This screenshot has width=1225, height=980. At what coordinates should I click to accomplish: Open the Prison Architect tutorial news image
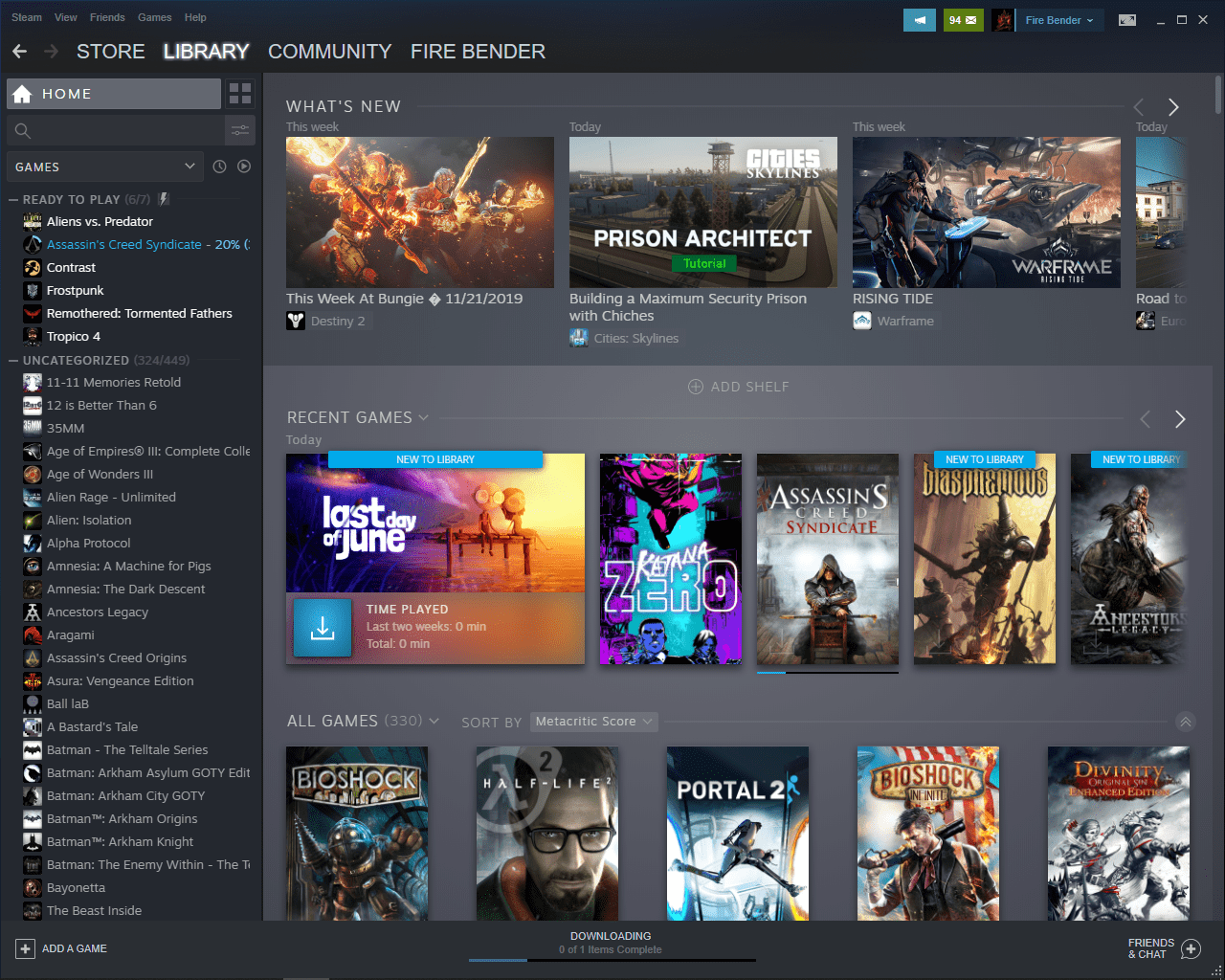pos(703,212)
